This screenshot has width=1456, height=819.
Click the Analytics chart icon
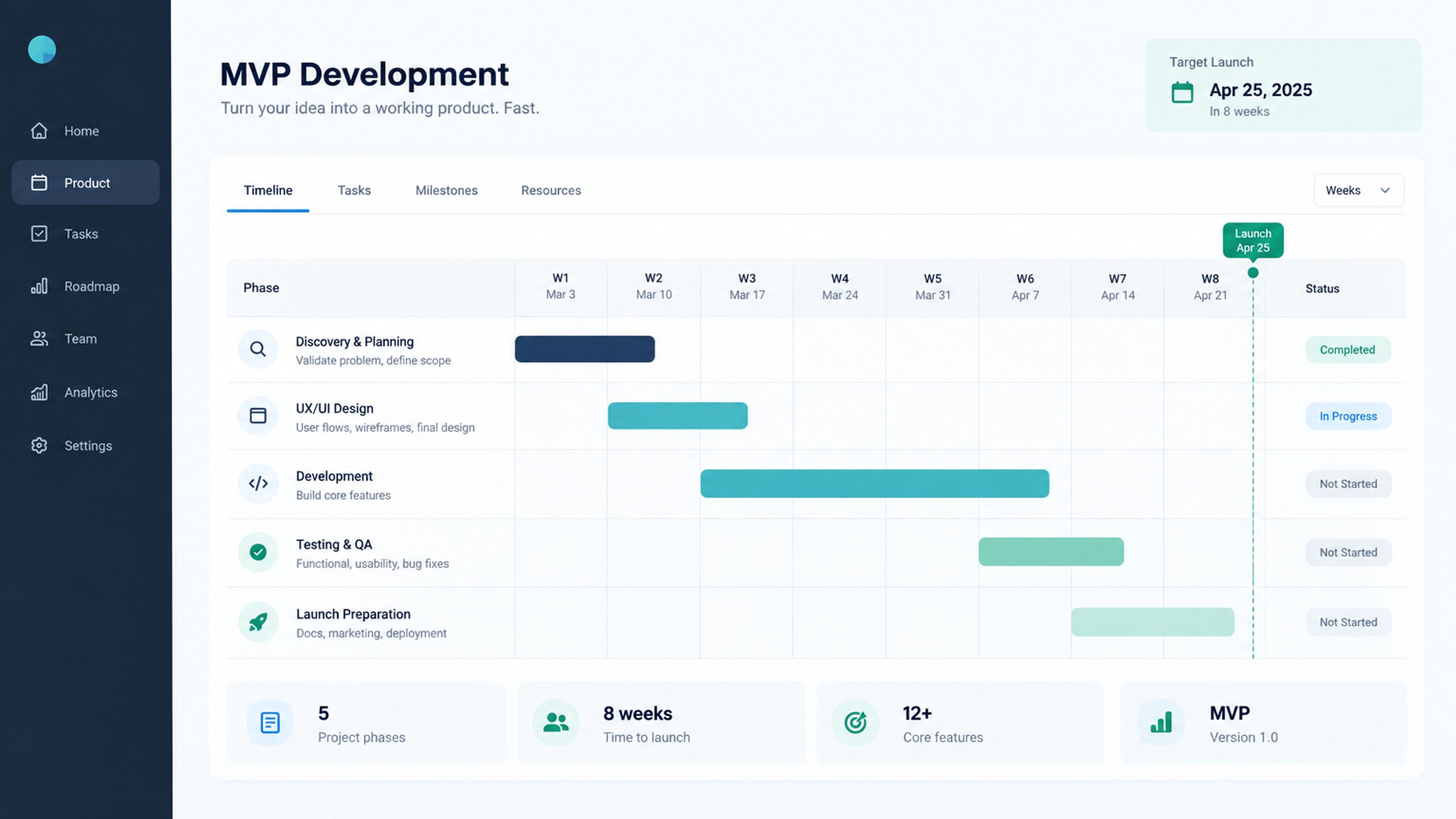pyautogui.click(x=39, y=392)
